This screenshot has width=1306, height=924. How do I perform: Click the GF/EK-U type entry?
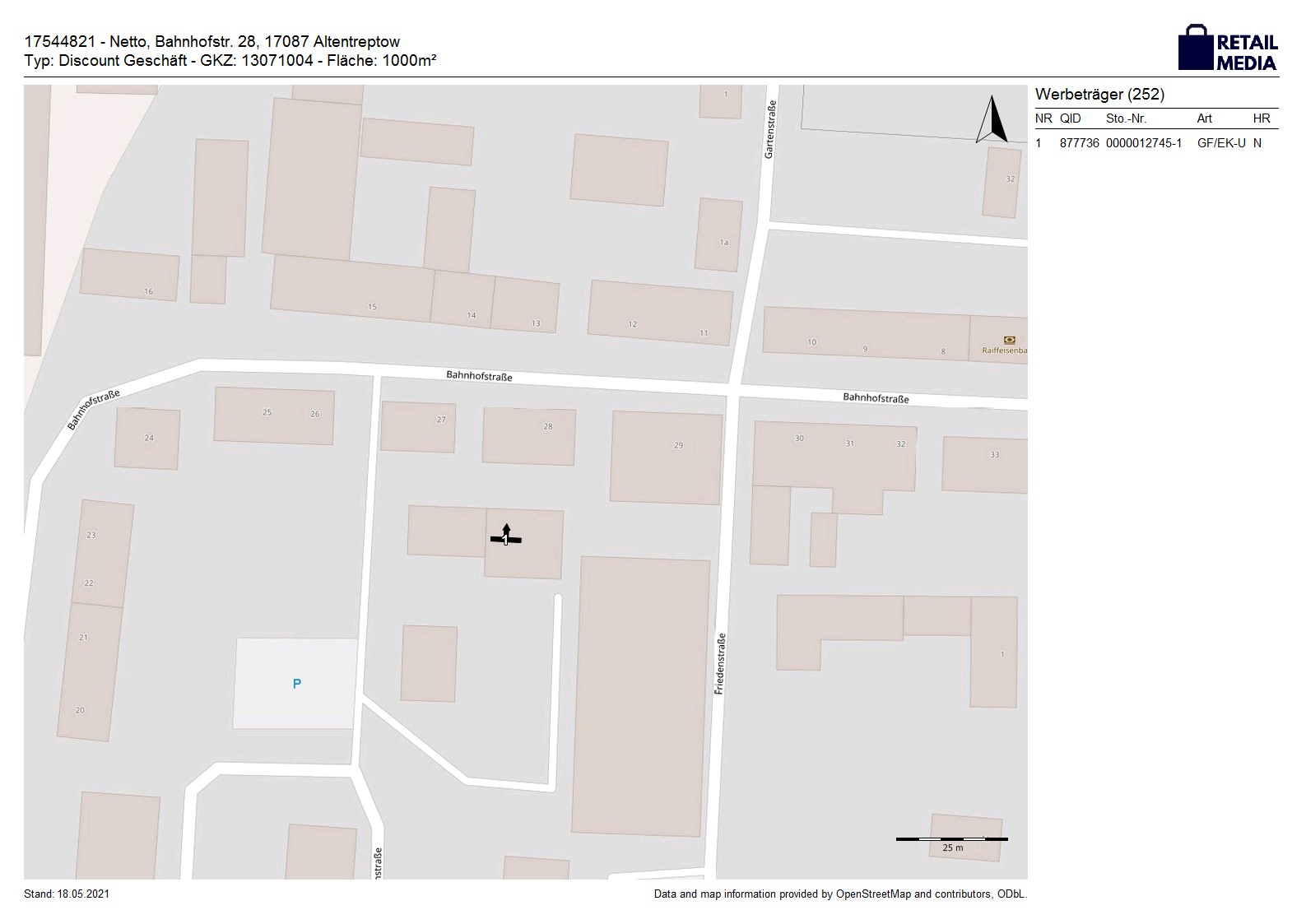coord(1220,143)
